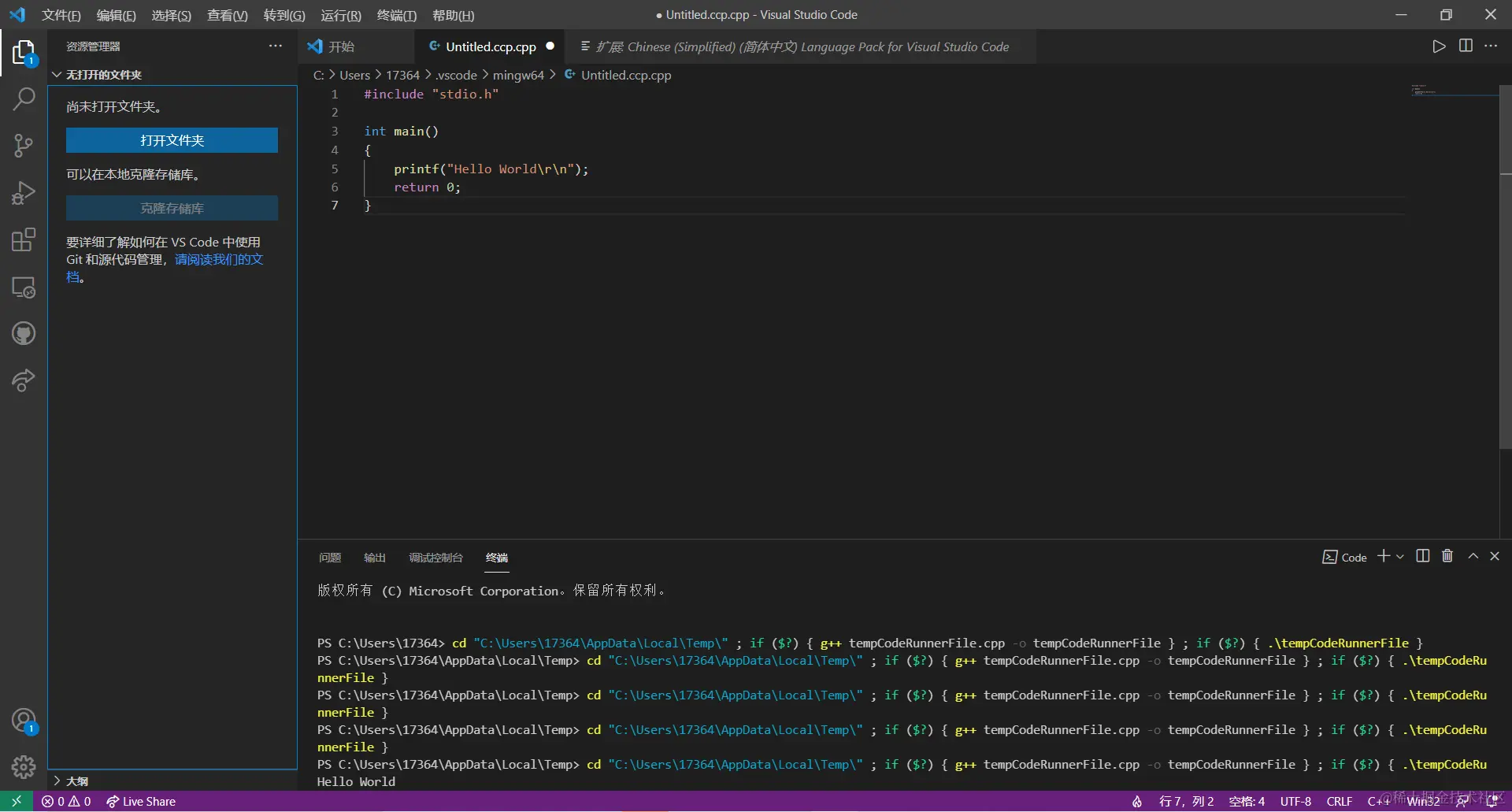Screen dimensions: 1512x812
Task: Click the 打开文件夹 button
Action: pos(172,140)
